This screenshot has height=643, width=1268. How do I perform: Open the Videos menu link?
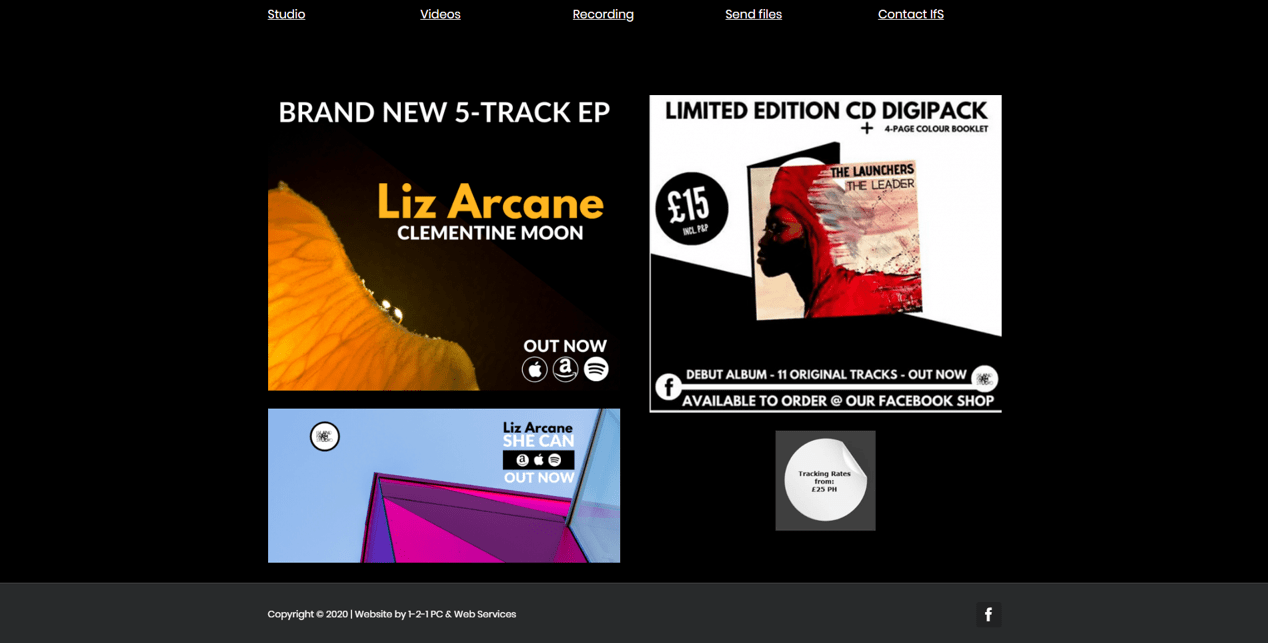[440, 14]
